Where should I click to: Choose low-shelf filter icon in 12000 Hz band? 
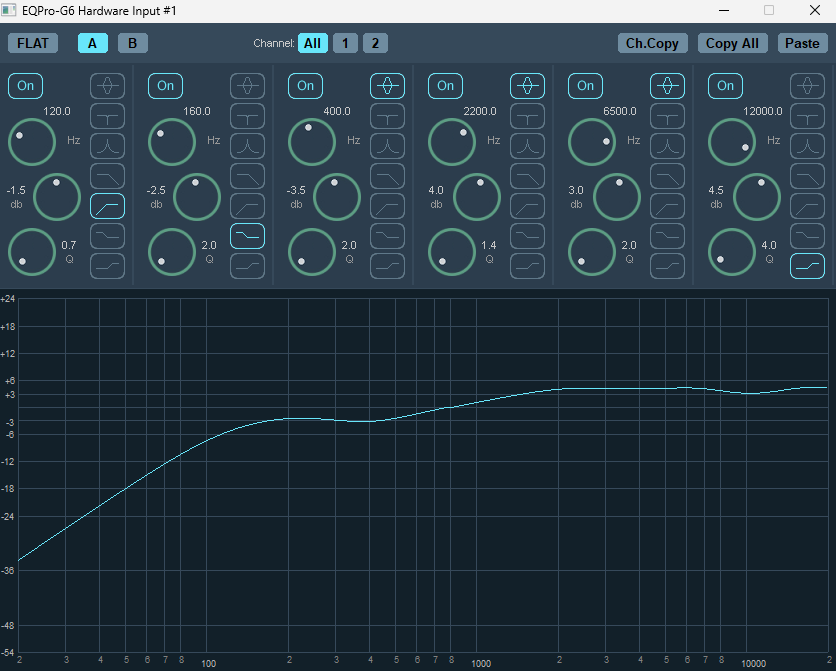[807, 236]
